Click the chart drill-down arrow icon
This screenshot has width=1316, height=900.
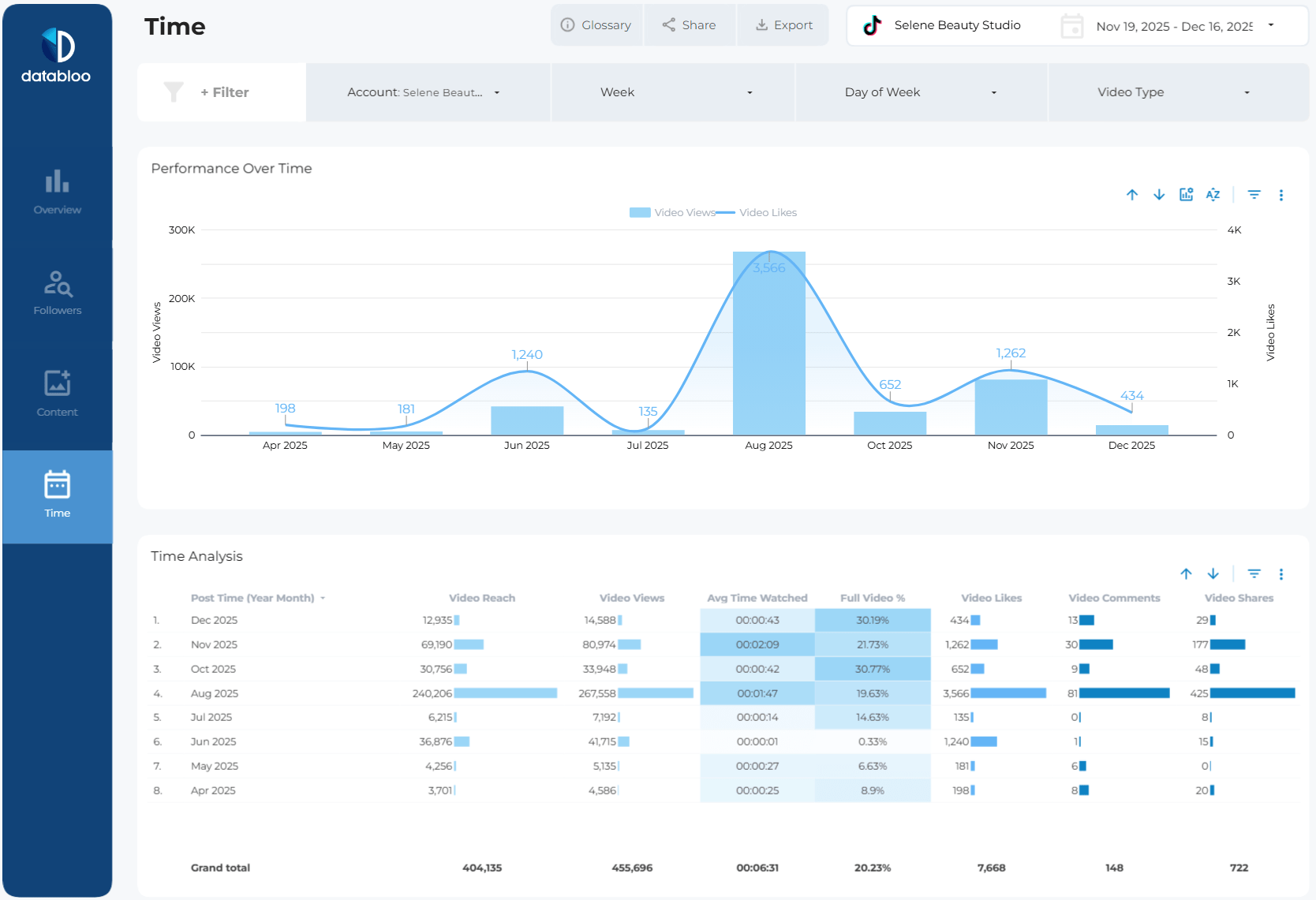coord(1159,195)
